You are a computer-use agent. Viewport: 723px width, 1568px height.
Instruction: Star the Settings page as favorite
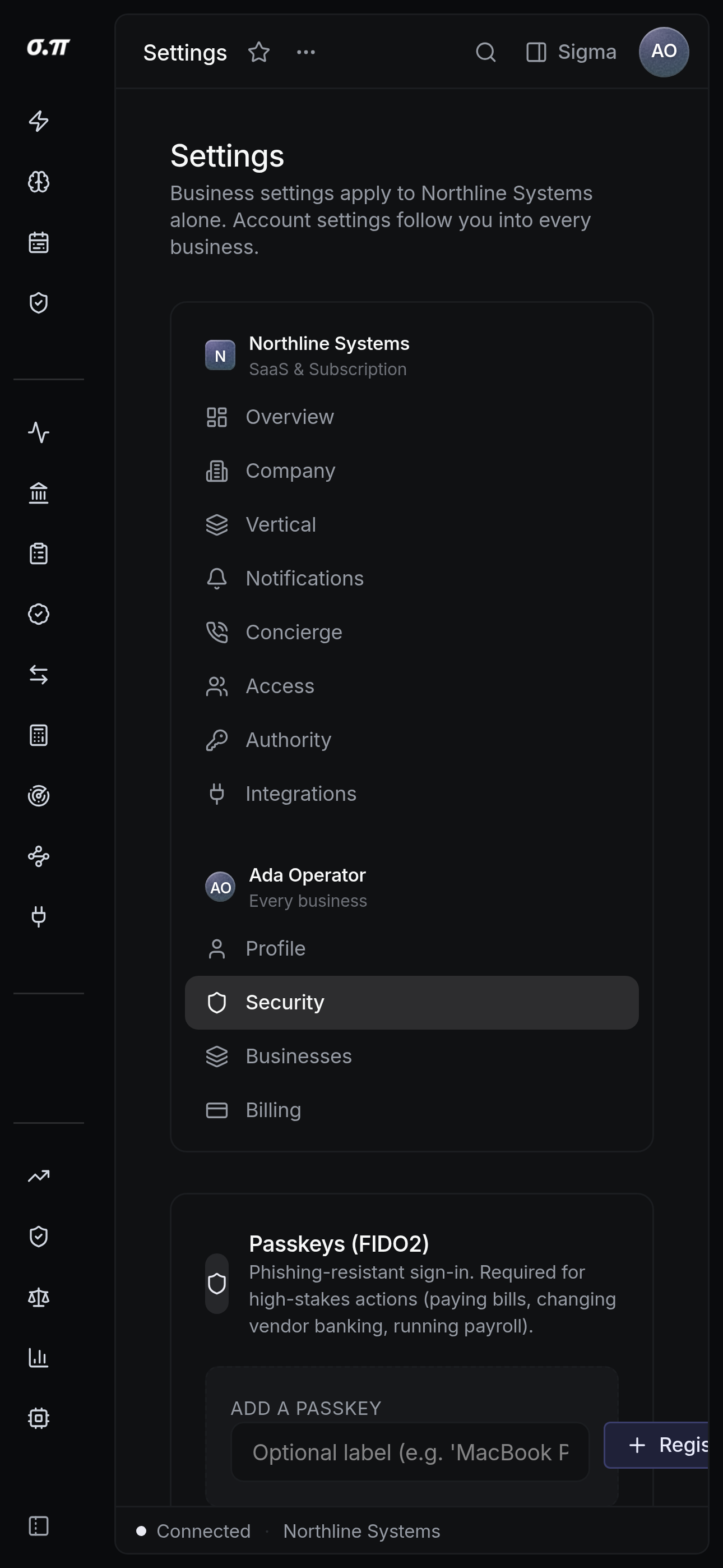[x=258, y=52]
